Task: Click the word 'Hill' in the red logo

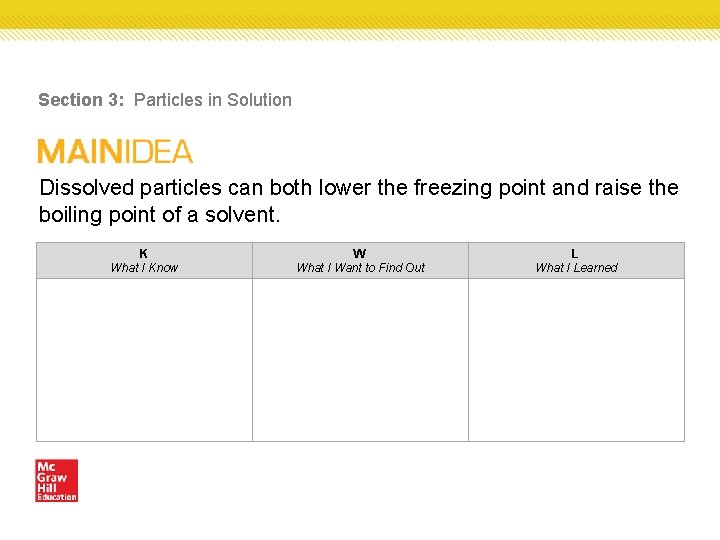Action: (46, 488)
